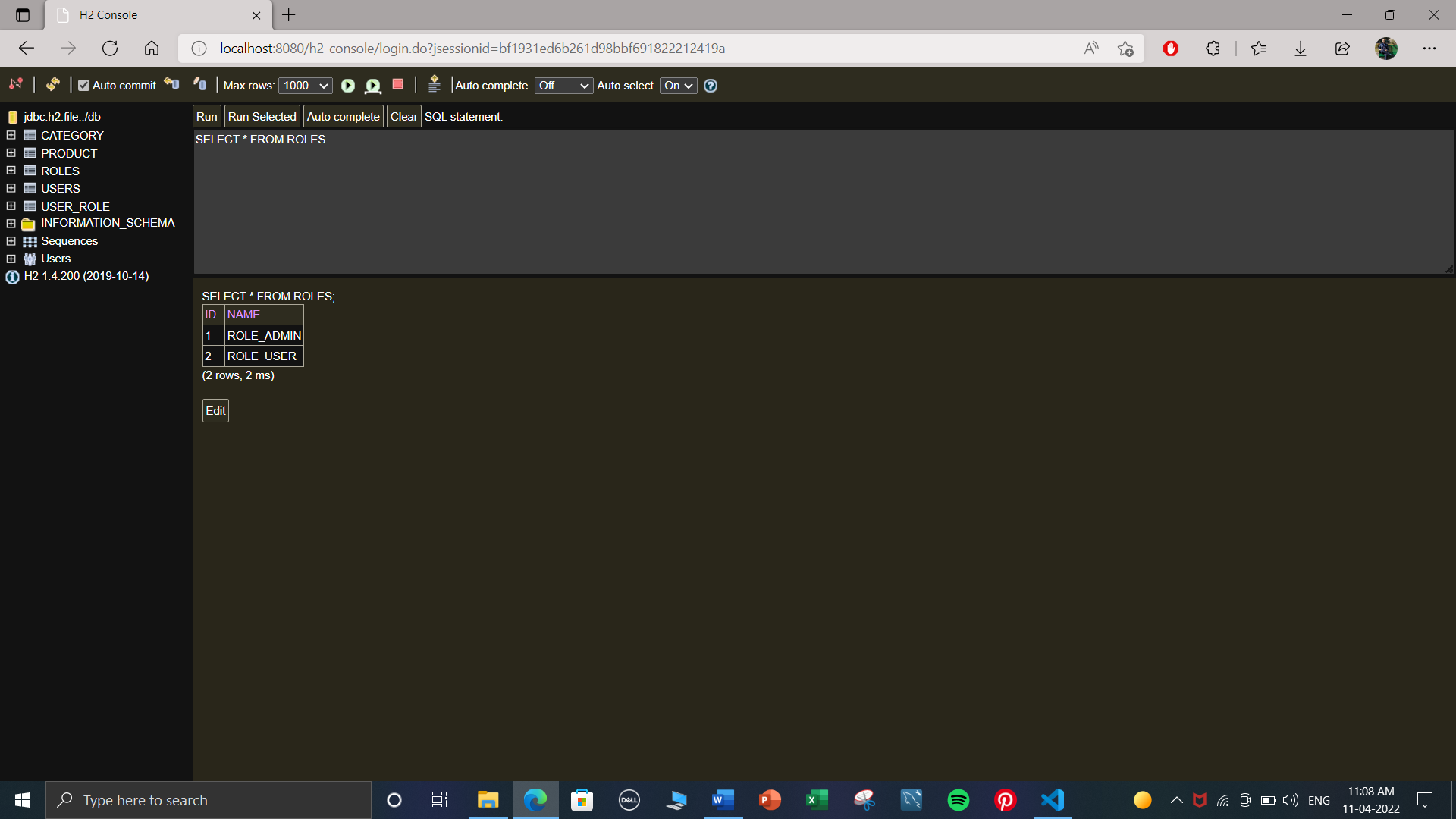The width and height of the screenshot is (1456, 819).
Task: Select the ROLES table in the tree
Action: click(x=60, y=171)
